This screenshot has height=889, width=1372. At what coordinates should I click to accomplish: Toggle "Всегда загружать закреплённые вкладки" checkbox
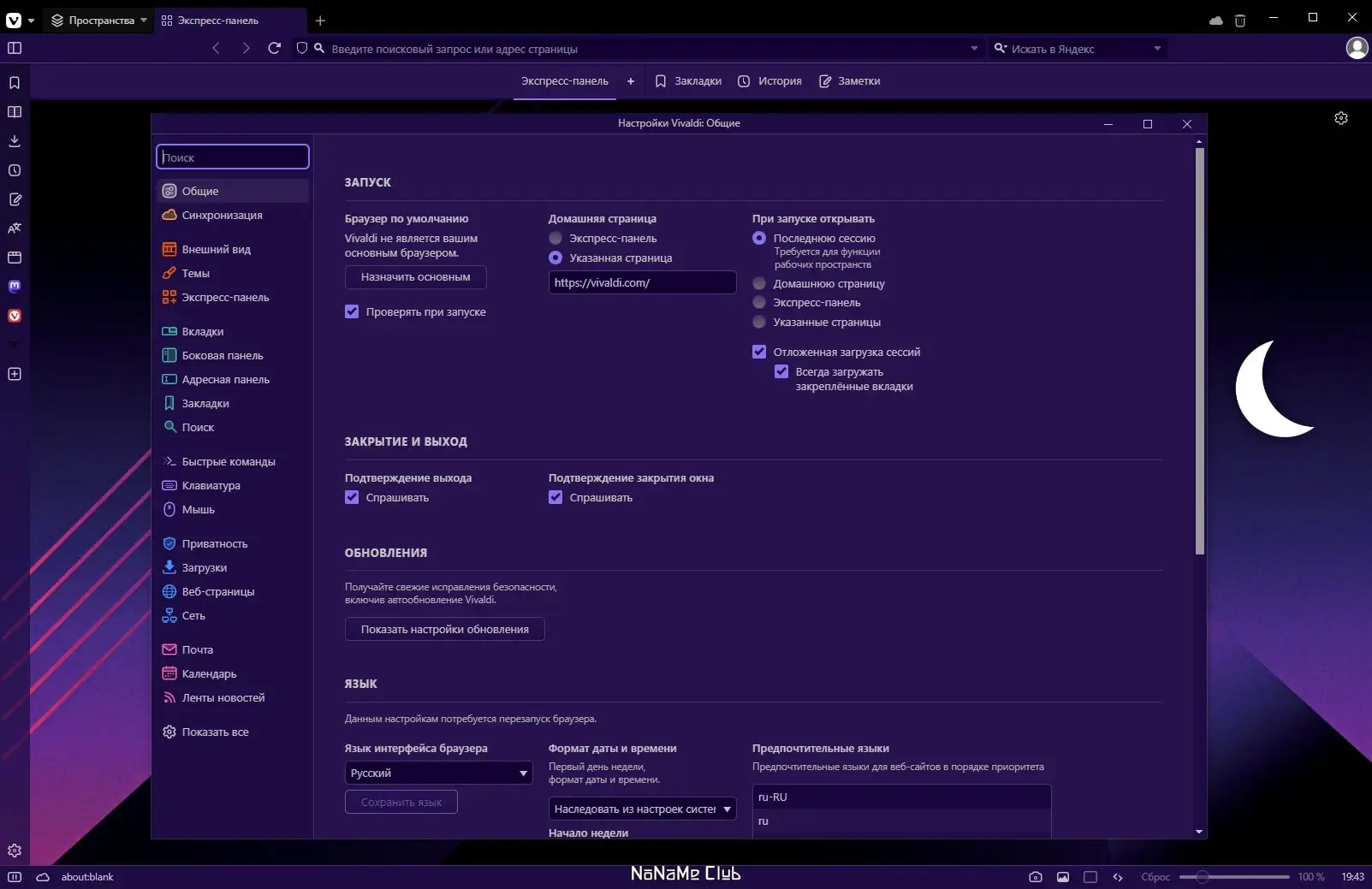coord(781,371)
